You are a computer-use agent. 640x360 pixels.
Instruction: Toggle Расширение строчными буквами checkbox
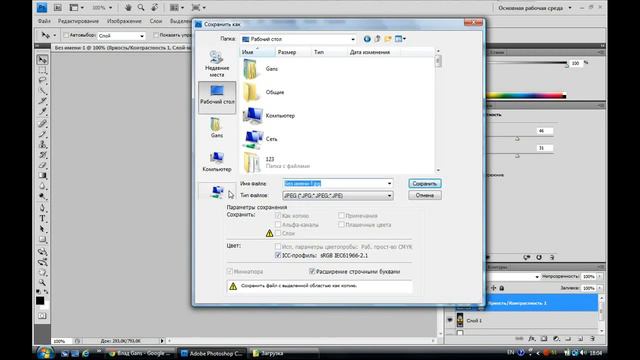point(312,271)
